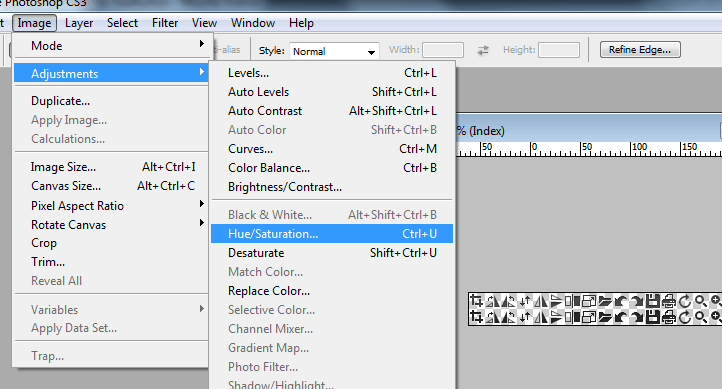Viewport: 722px width, 389px height.
Task: Open the Help menu
Action: coord(301,23)
